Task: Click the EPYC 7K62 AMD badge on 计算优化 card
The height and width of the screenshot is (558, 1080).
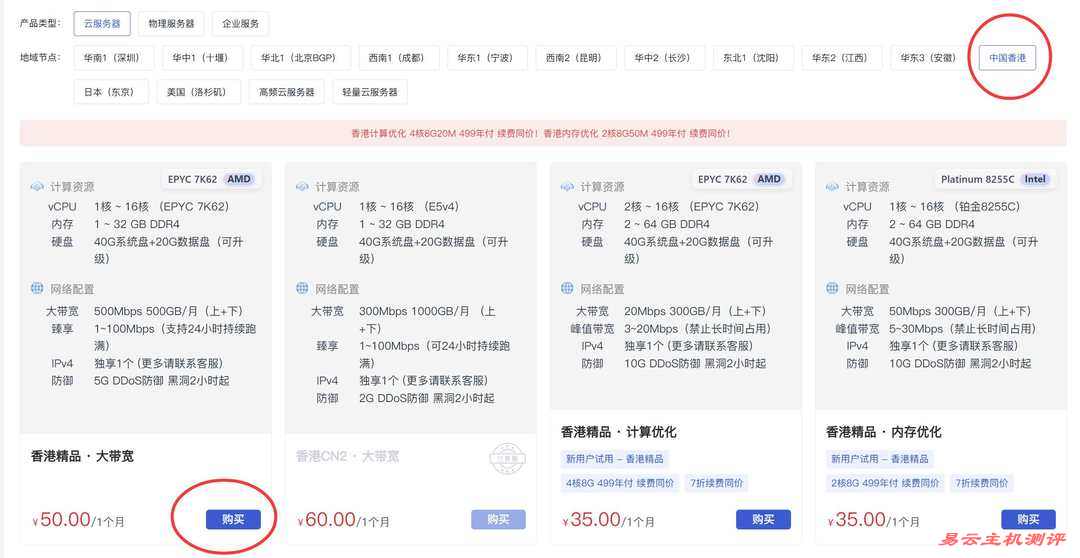Action: pos(741,179)
